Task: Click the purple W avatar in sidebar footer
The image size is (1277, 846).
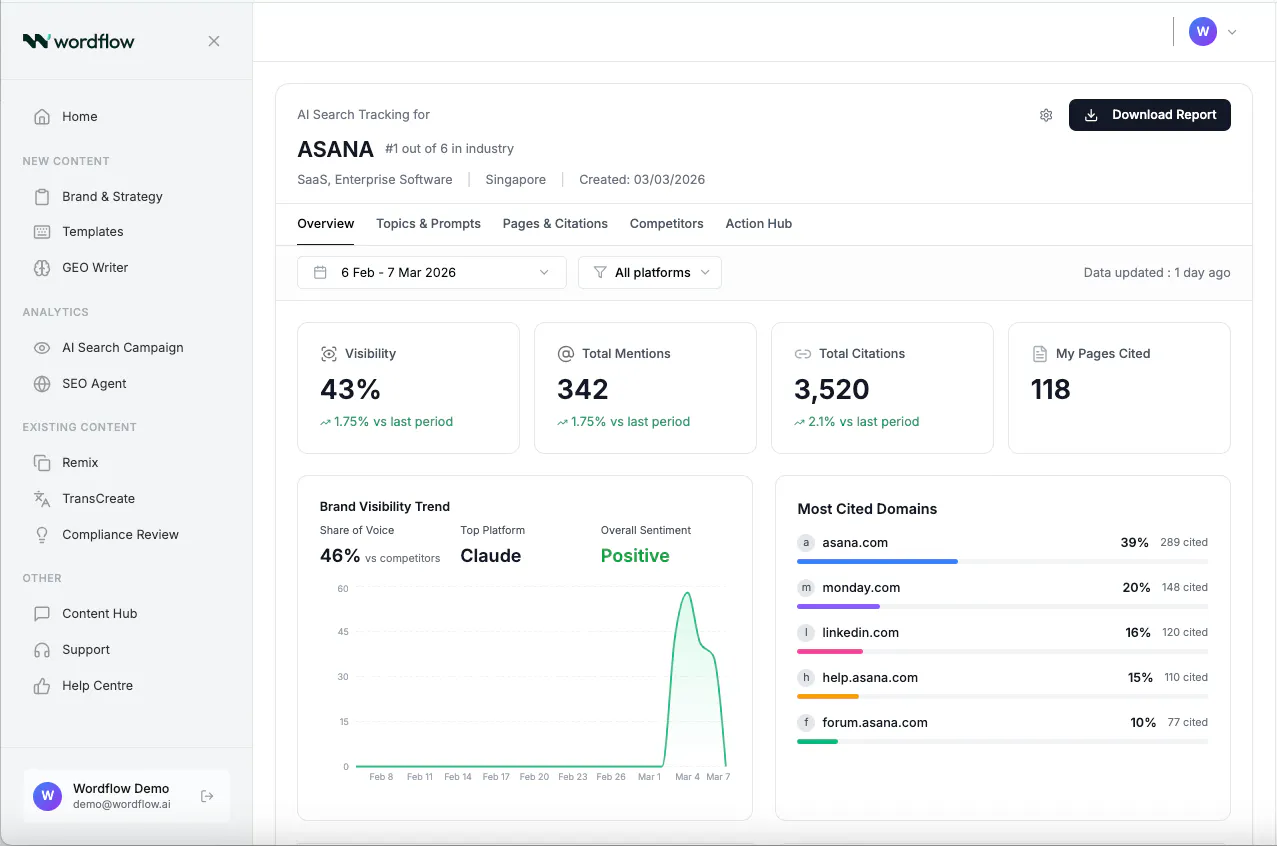Action: tap(47, 796)
